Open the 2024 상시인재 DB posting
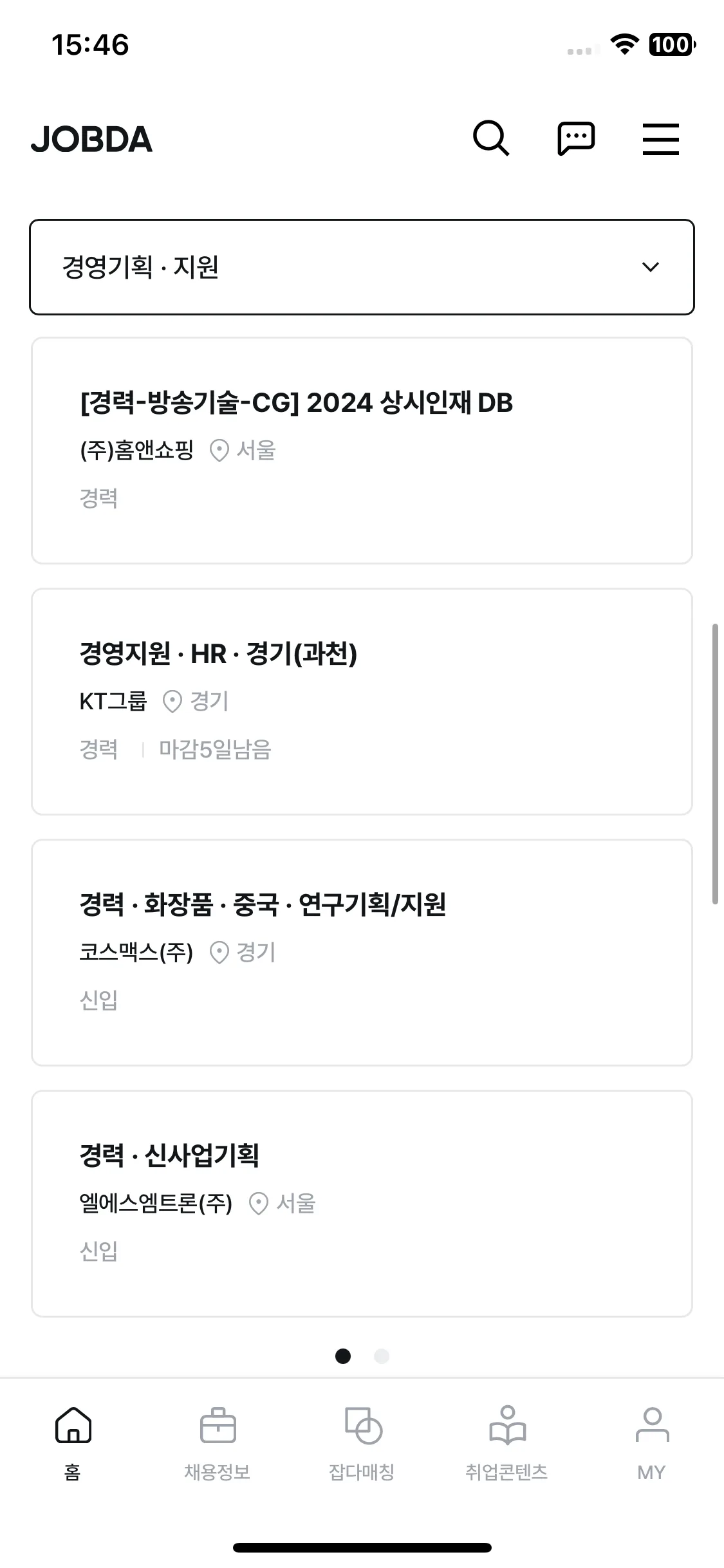The image size is (724, 1568). [362, 451]
